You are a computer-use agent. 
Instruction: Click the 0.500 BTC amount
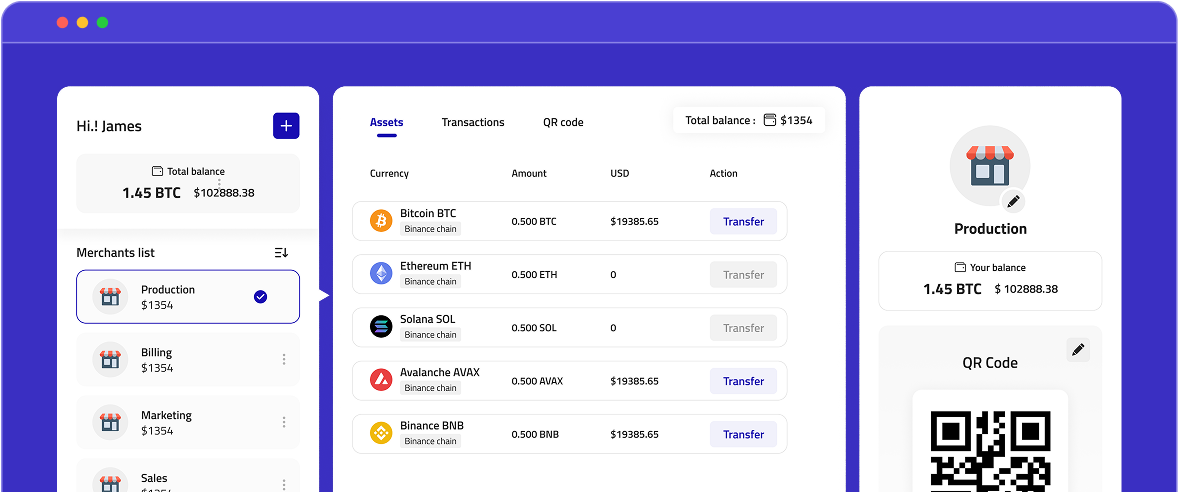(534, 222)
